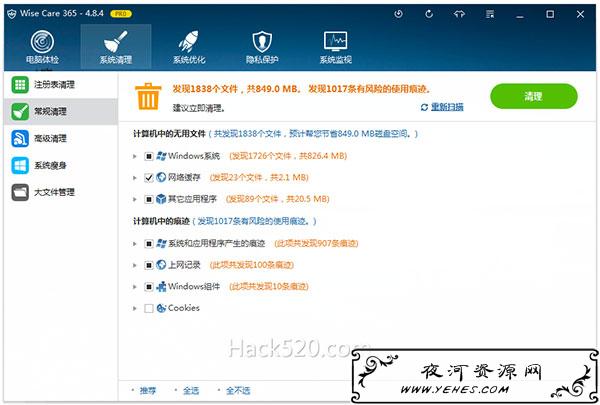Toggle the 其它应用程序 checkbox
600x405 pixels.
pos(149,199)
